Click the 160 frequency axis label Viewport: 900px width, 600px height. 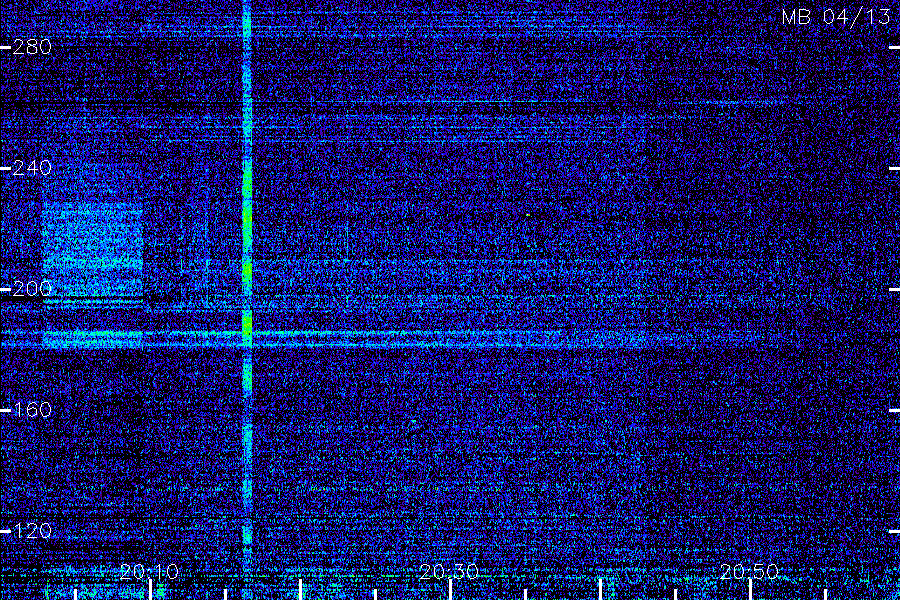click(x=32, y=410)
